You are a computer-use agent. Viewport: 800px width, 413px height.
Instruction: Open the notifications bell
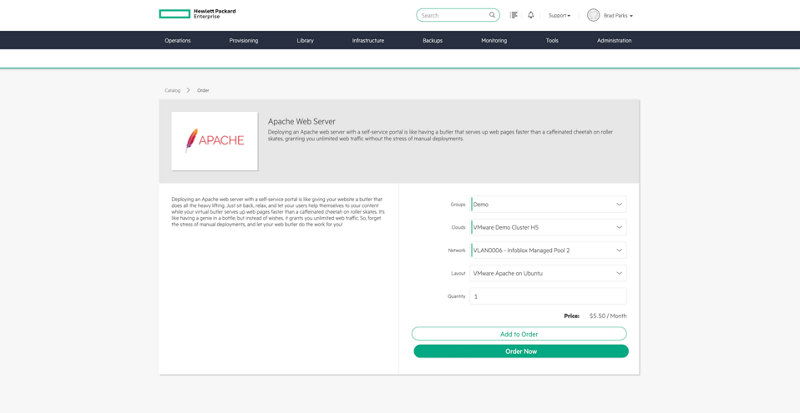pos(531,15)
